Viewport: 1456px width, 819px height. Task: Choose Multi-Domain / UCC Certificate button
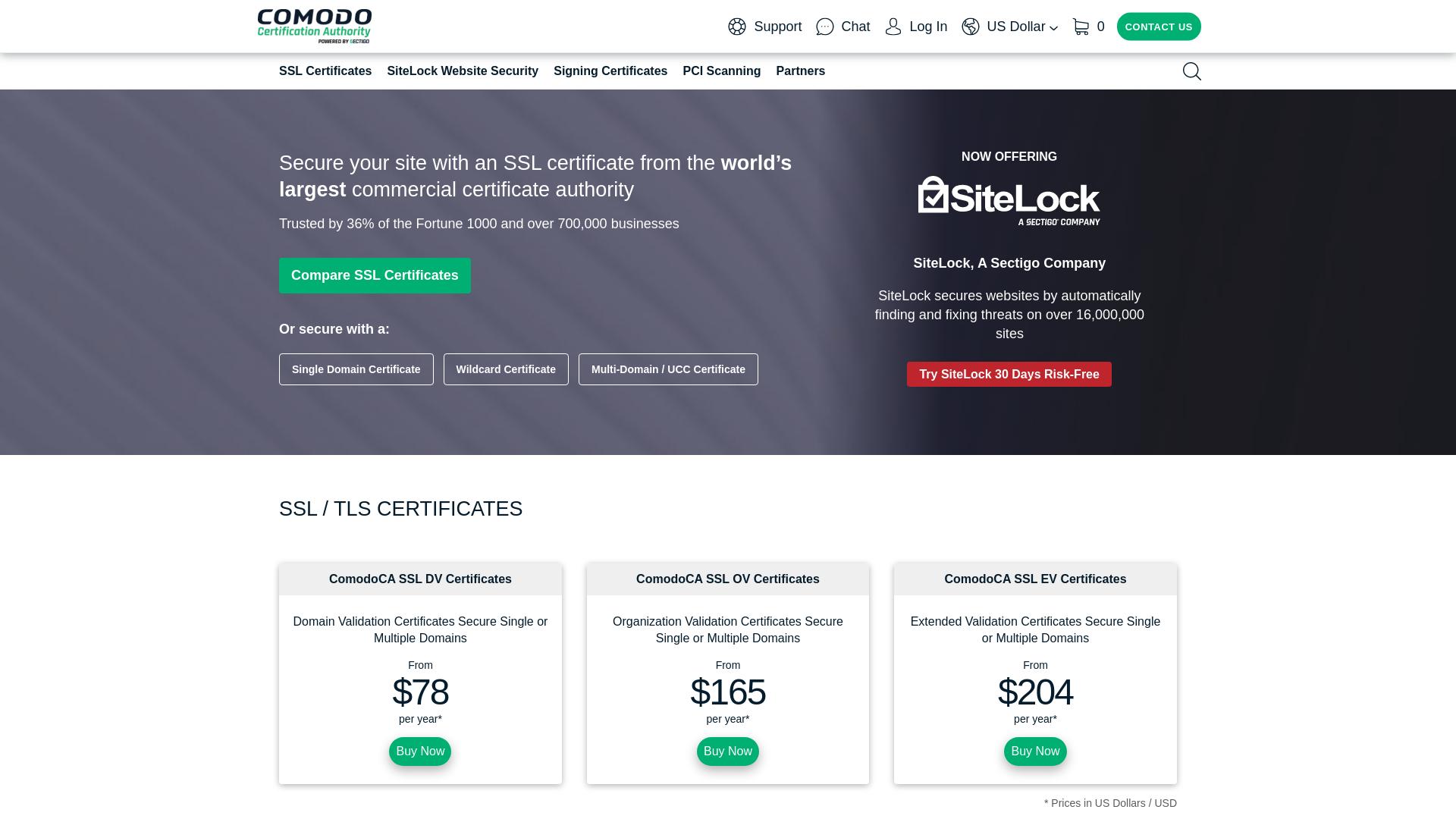tap(668, 369)
